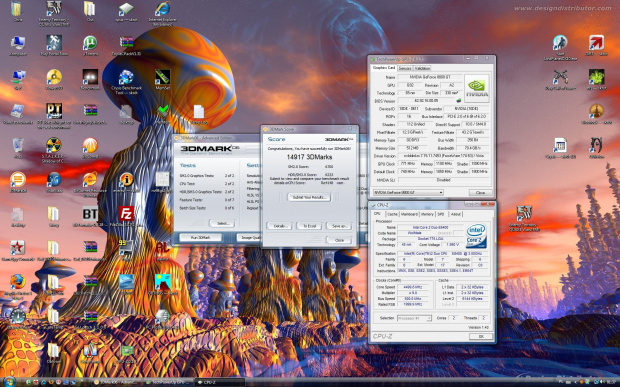Open the Computer desktop icon
Viewport: 620px width, 387px height.
pos(18,42)
